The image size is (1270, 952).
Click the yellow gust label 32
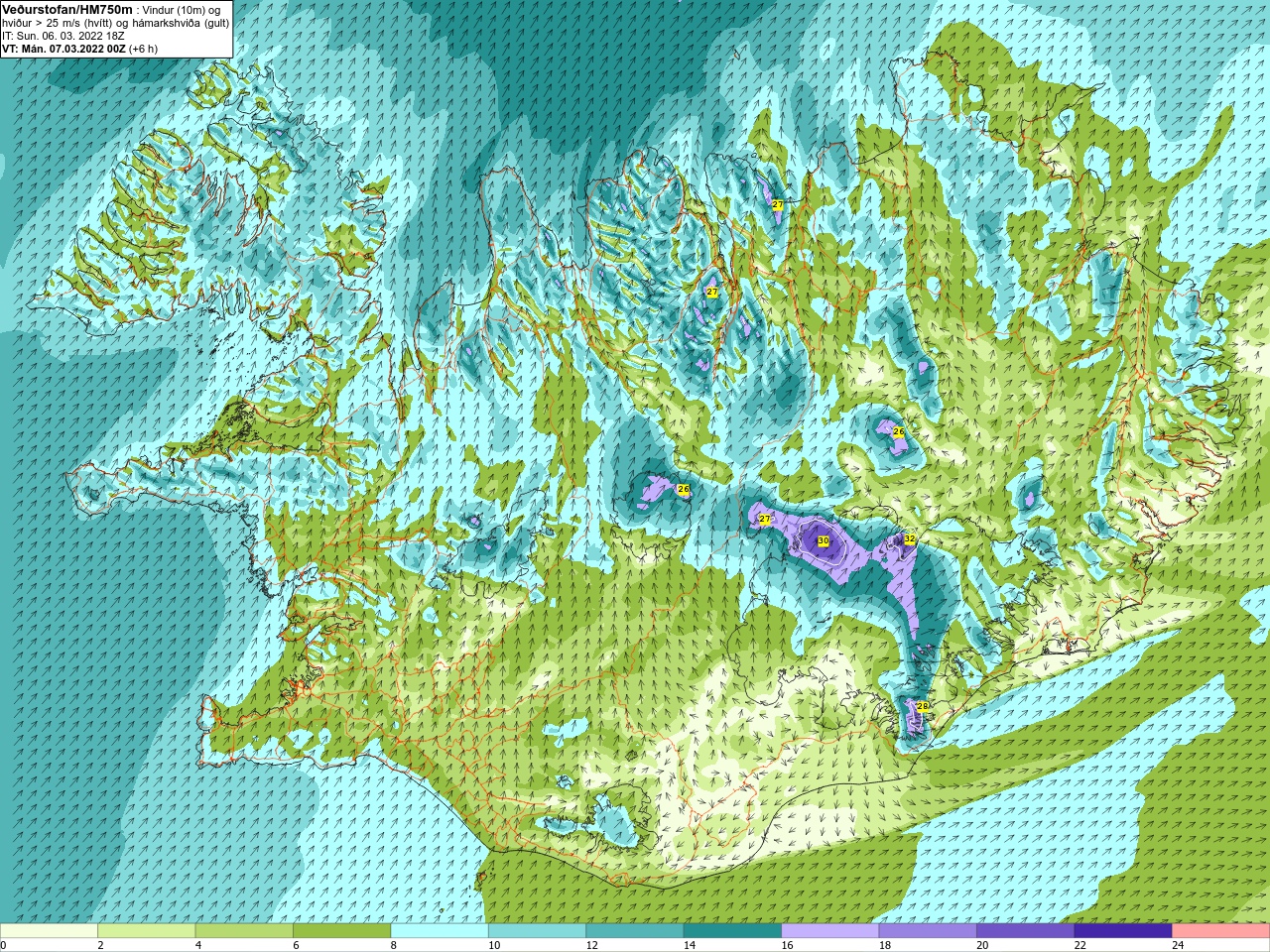910,538
